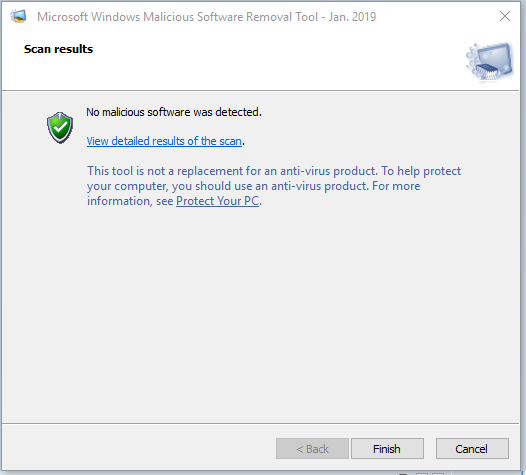The height and width of the screenshot is (475, 526).
Task: Click the period after the scan results link
Action: pyautogui.click(x=244, y=144)
